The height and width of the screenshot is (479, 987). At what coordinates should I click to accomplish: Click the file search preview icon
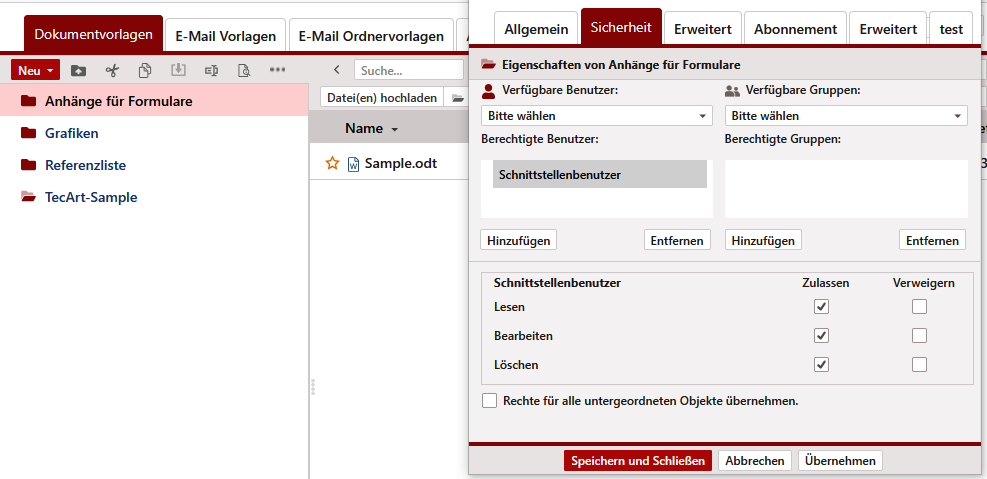244,70
